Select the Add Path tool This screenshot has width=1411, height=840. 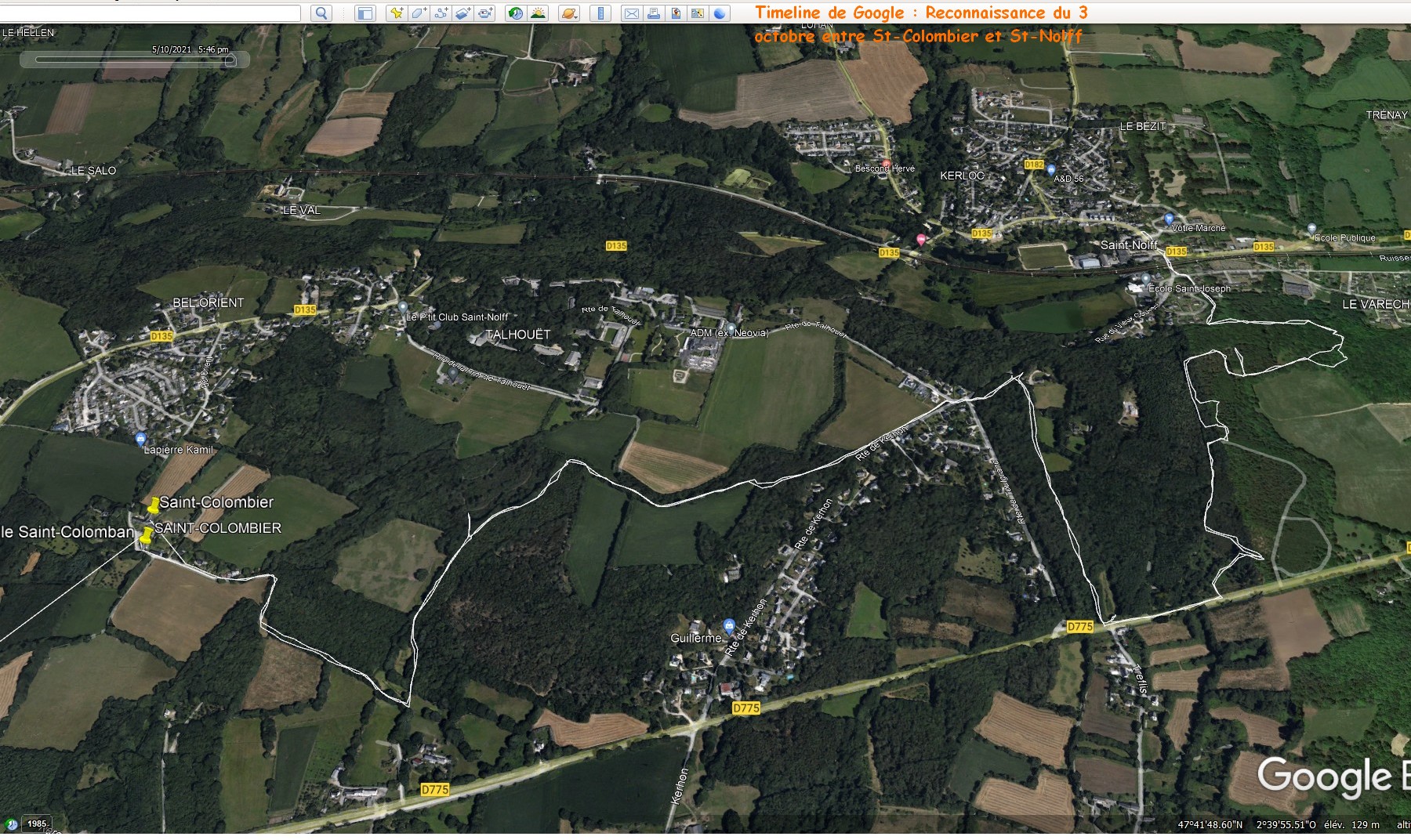[x=441, y=13]
